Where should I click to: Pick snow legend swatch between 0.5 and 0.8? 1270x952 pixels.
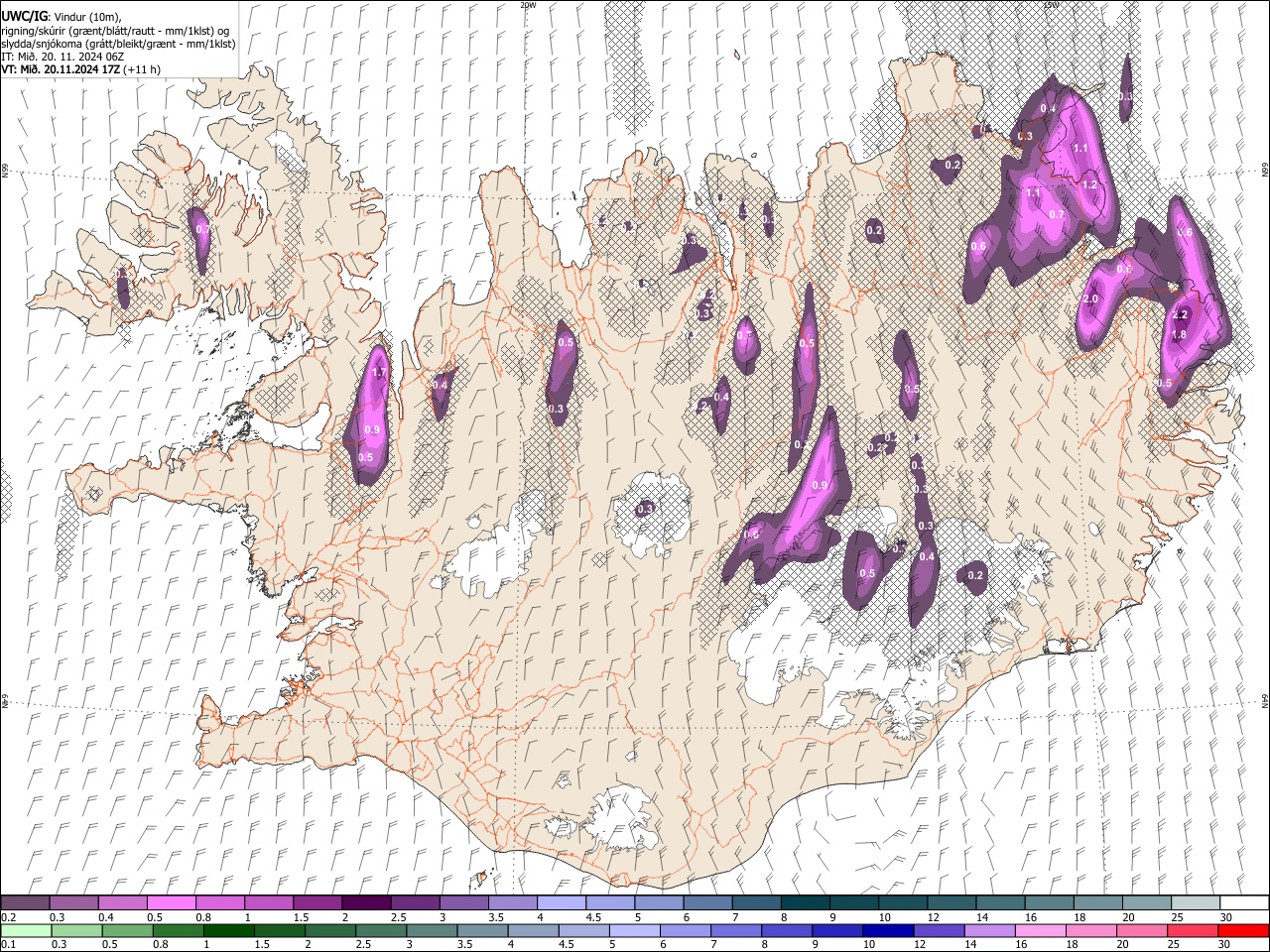pyautogui.click(x=171, y=902)
